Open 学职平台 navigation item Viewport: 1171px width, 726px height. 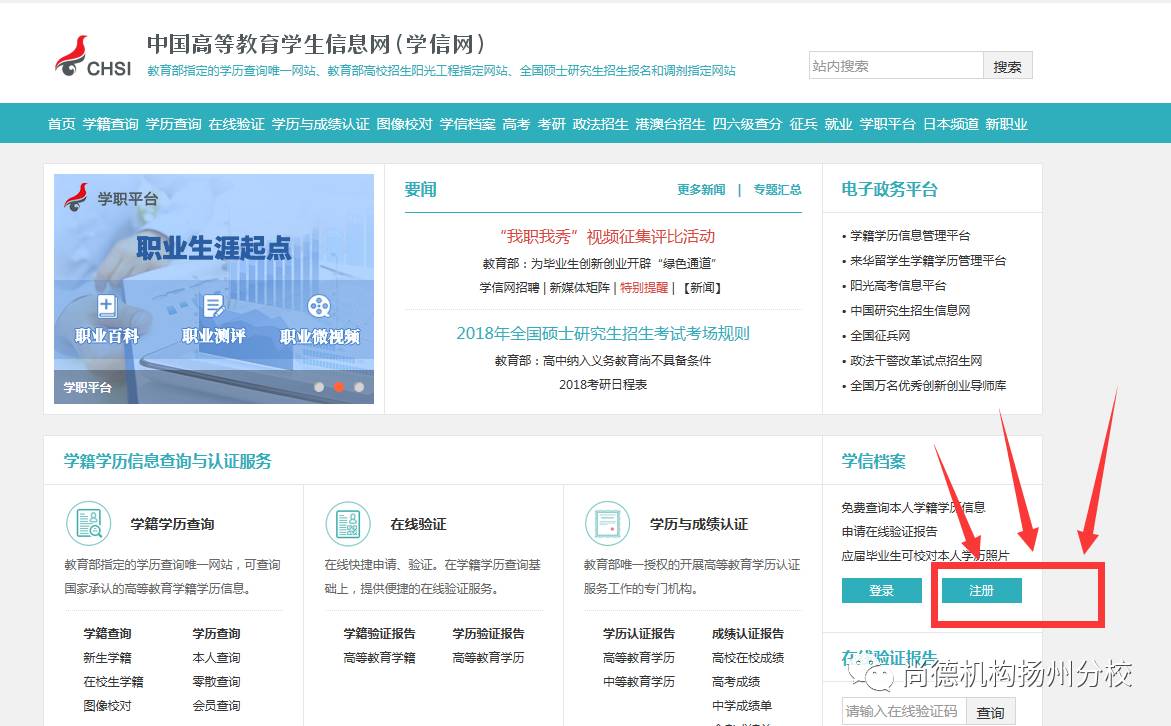tap(887, 124)
